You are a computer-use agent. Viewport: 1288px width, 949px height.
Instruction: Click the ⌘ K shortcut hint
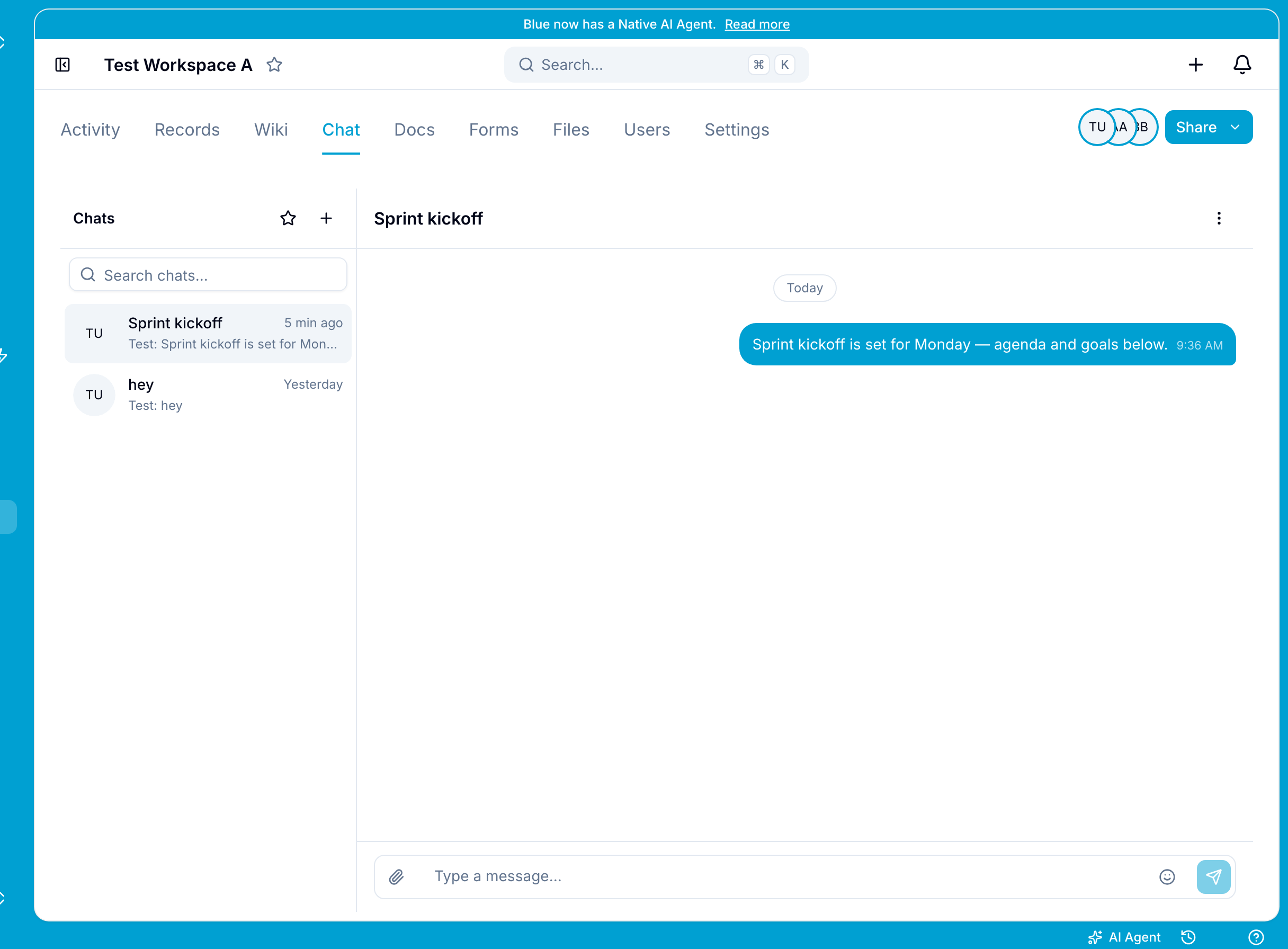(772, 65)
